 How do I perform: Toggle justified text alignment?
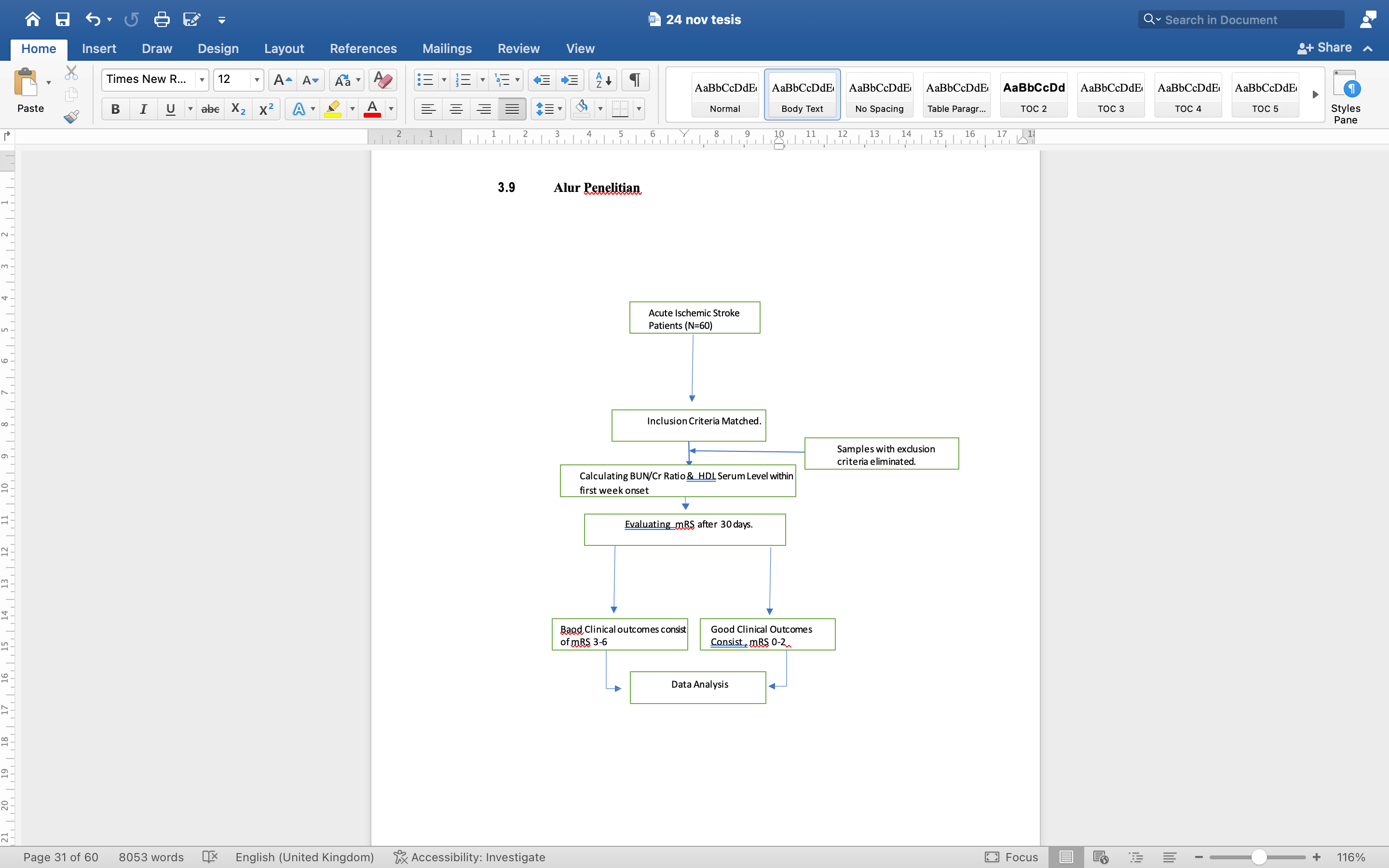tap(512, 108)
